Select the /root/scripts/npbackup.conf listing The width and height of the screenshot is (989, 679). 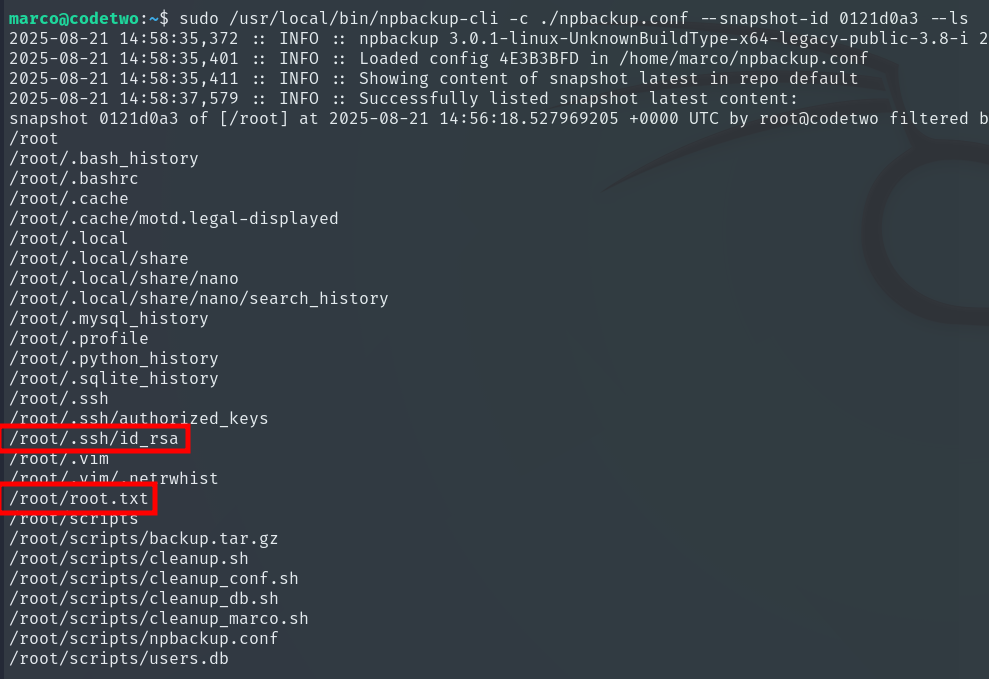[x=143, y=638]
